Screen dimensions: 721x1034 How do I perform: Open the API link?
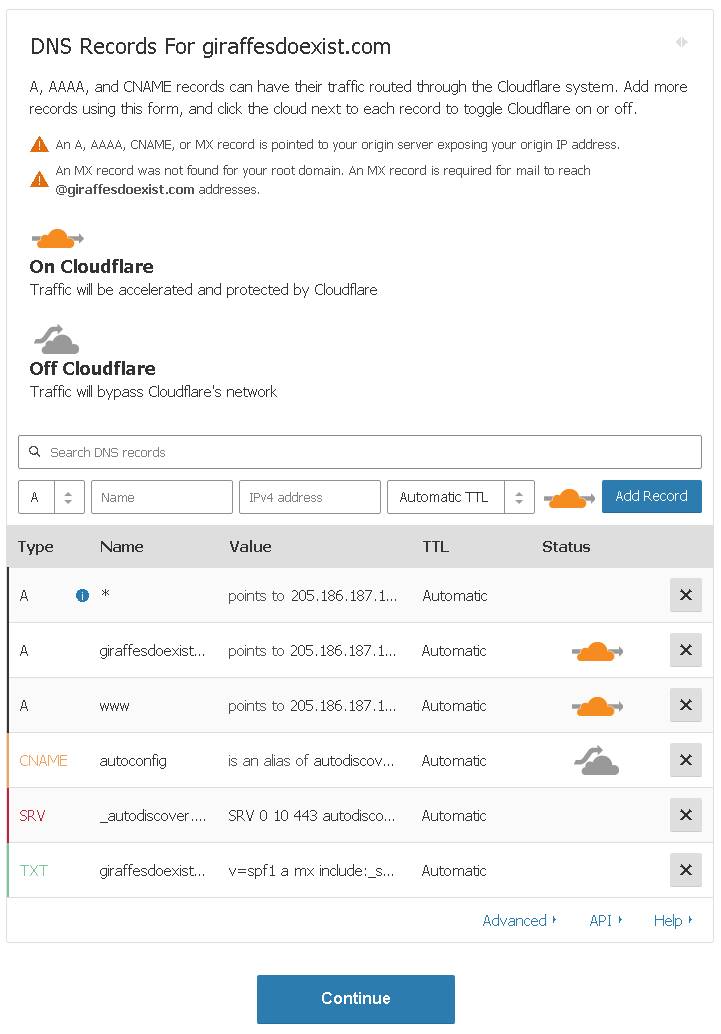605,921
